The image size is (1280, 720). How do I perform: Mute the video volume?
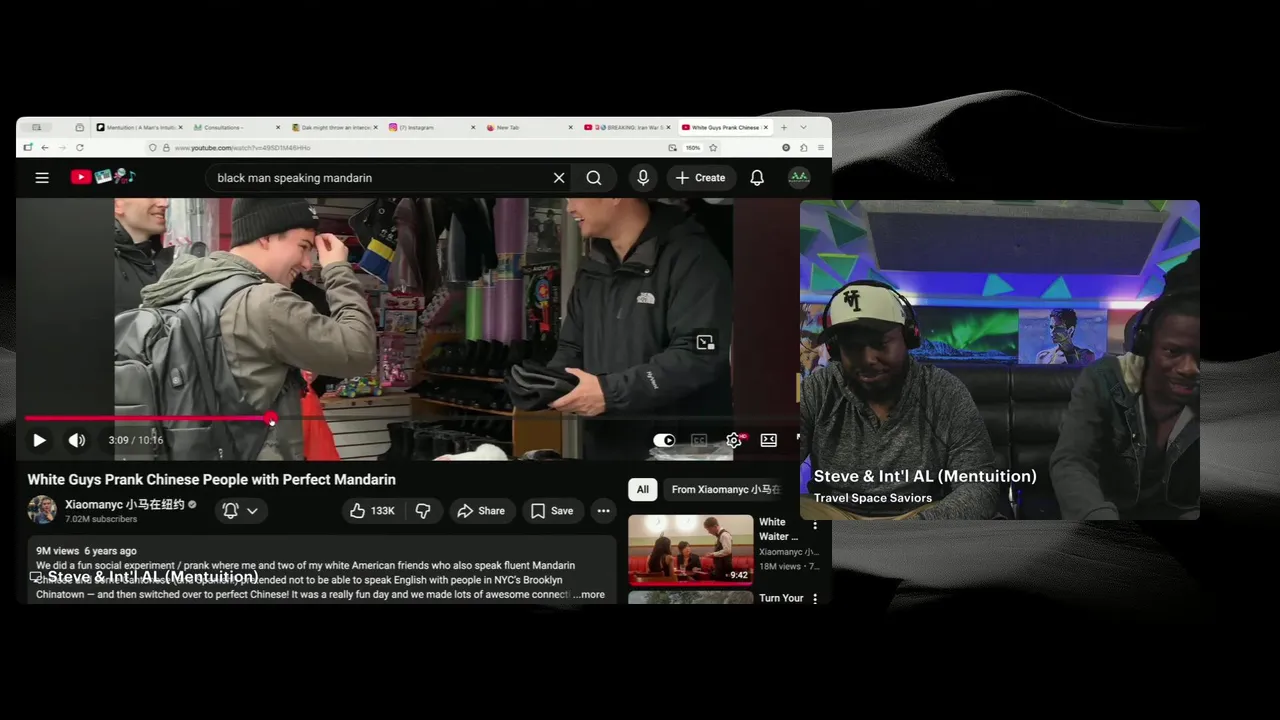tap(77, 440)
